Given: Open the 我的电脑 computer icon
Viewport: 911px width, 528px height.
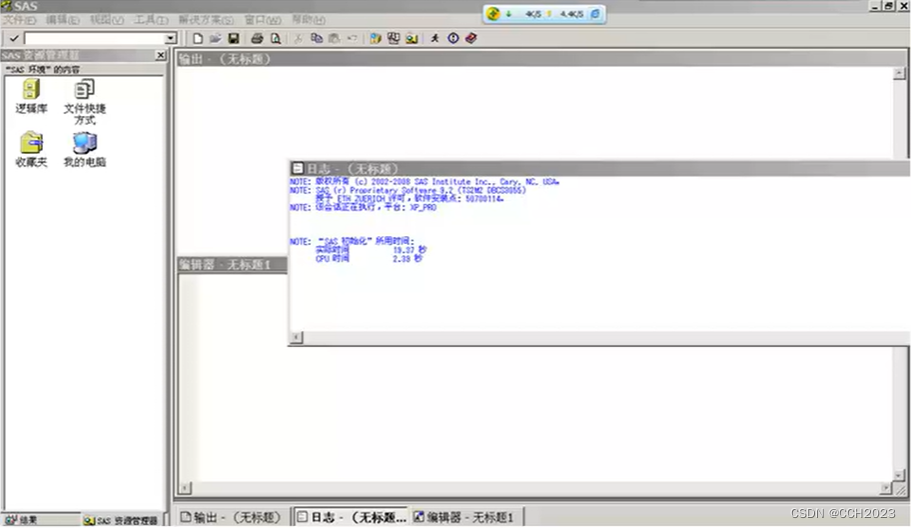Looking at the screenshot, I should (x=85, y=150).
